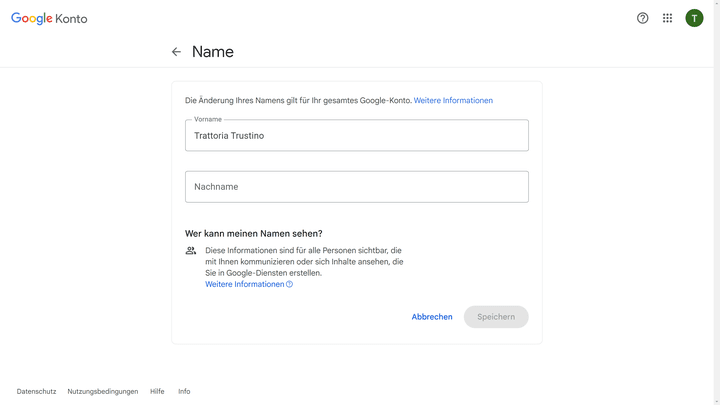This screenshot has height=405, width=720.
Task: Click the 'Wer kann meinen Namen sehen?' heading
Action: [x=254, y=233]
